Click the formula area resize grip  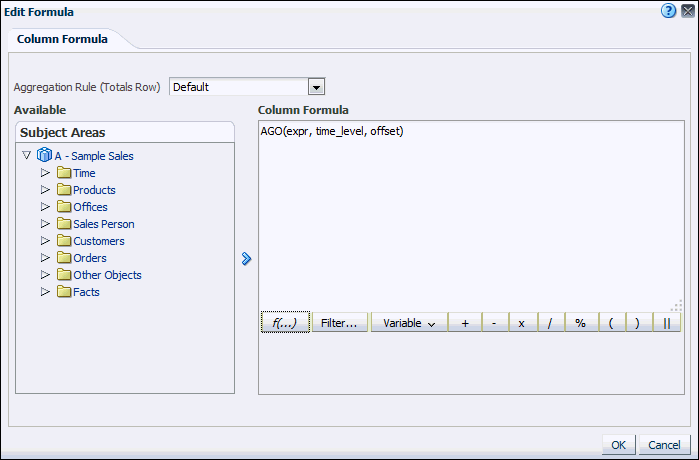677,305
